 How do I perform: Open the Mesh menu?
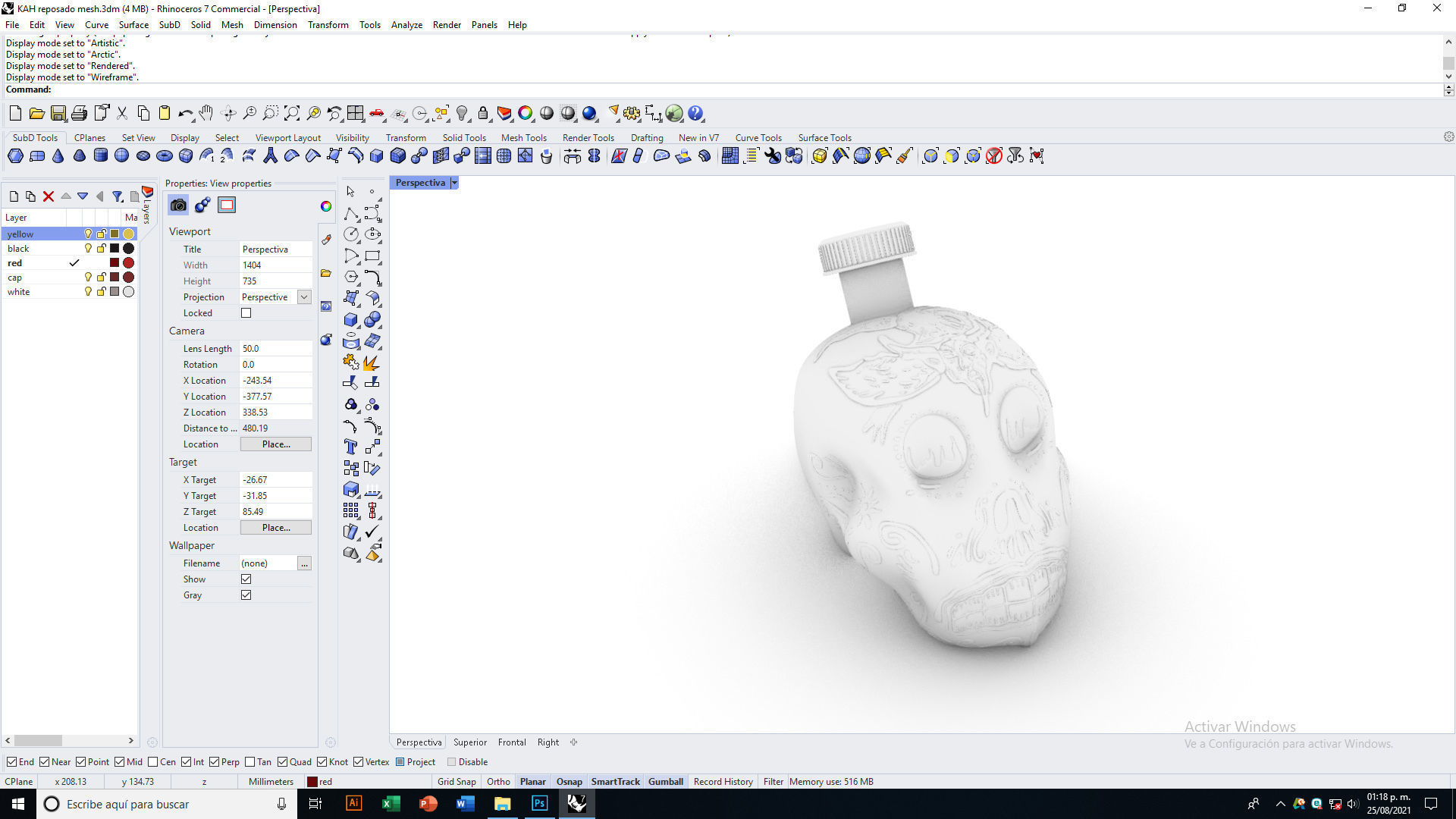click(232, 25)
